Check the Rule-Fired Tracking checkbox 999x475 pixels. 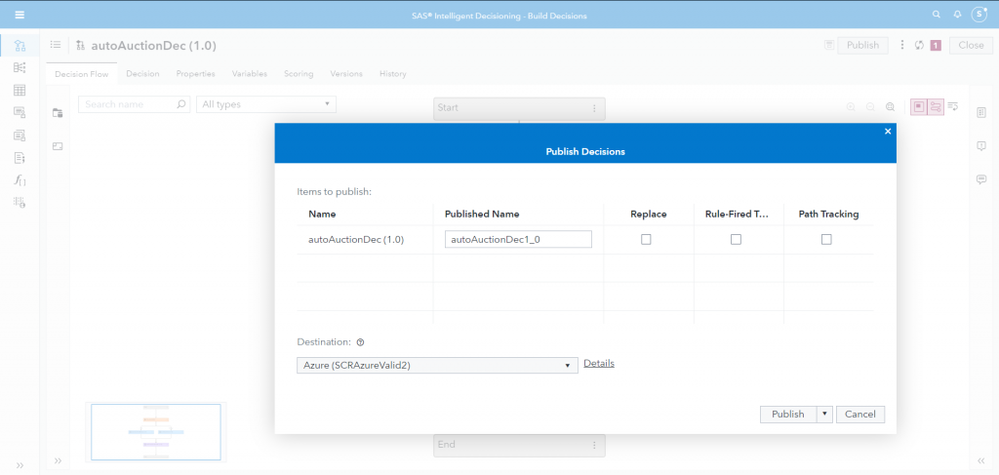point(736,239)
